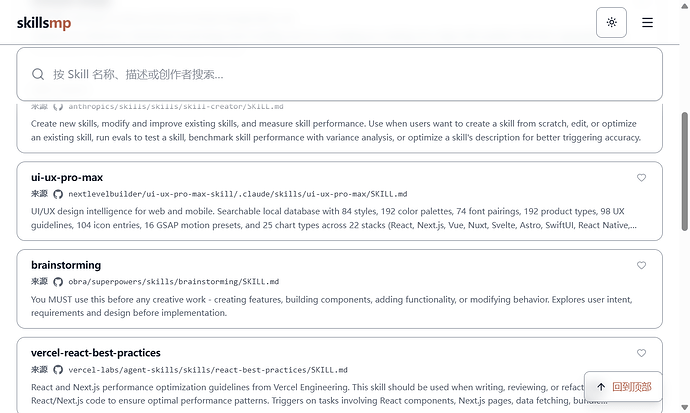
Task: Click the magnifier search icon
Action: [38, 74]
